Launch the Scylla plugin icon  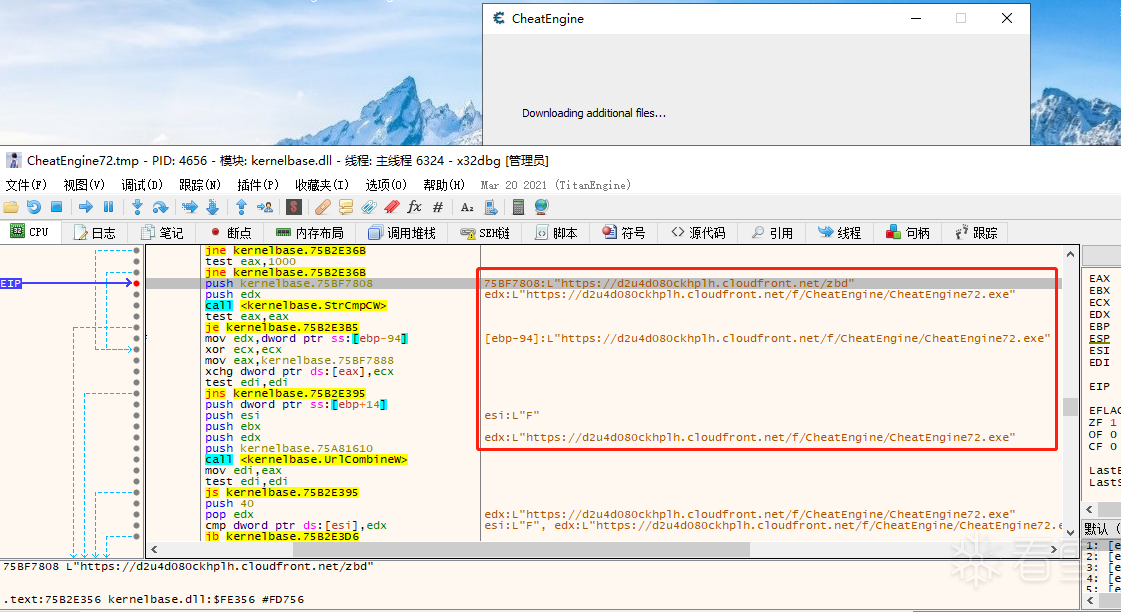tap(293, 207)
